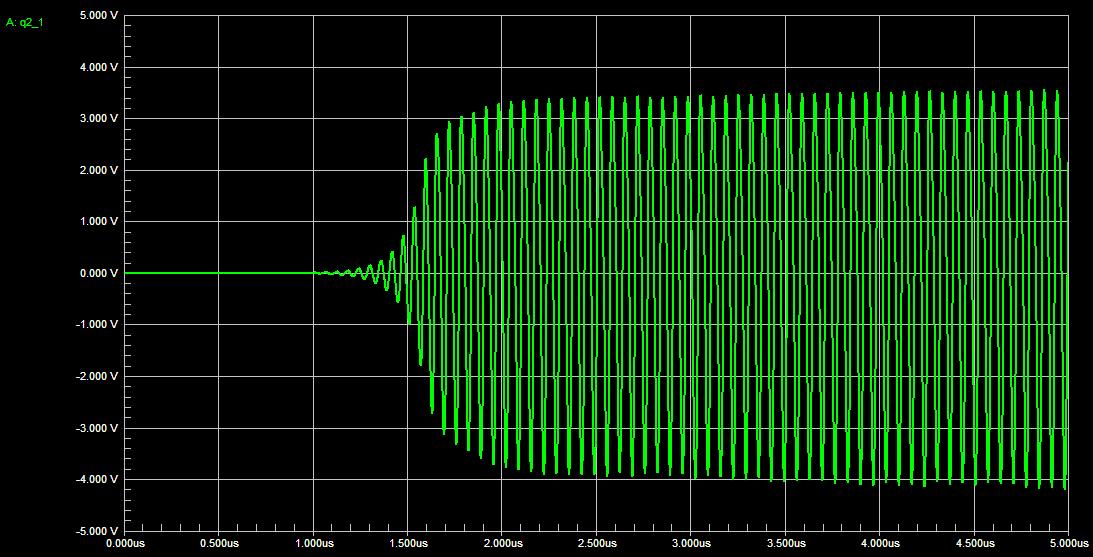Click the 0.000us time axis label
1093x557 pixels.
pyautogui.click(x=125, y=544)
